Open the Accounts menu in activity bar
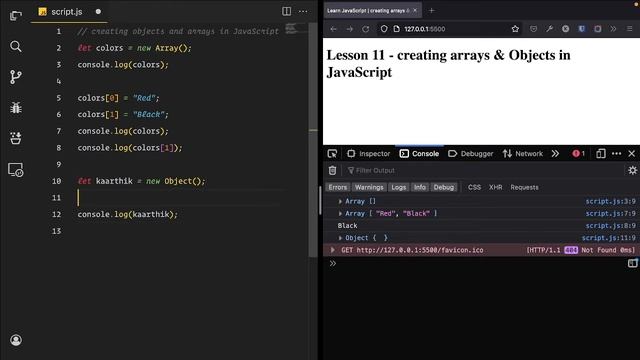This screenshot has width=640, height=360. [x=16, y=340]
